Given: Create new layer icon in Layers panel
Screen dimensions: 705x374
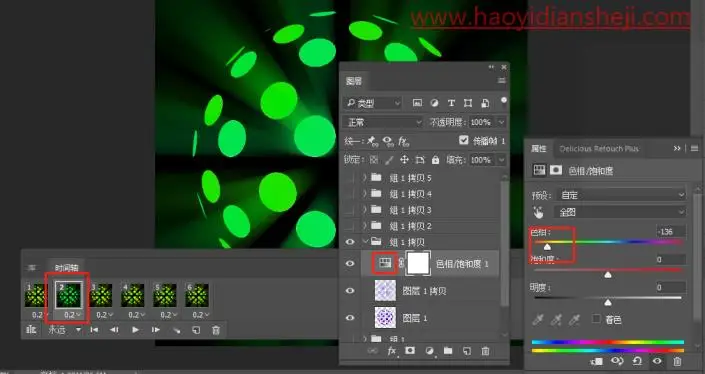Looking at the screenshot, I should pyautogui.click(x=467, y=351).
